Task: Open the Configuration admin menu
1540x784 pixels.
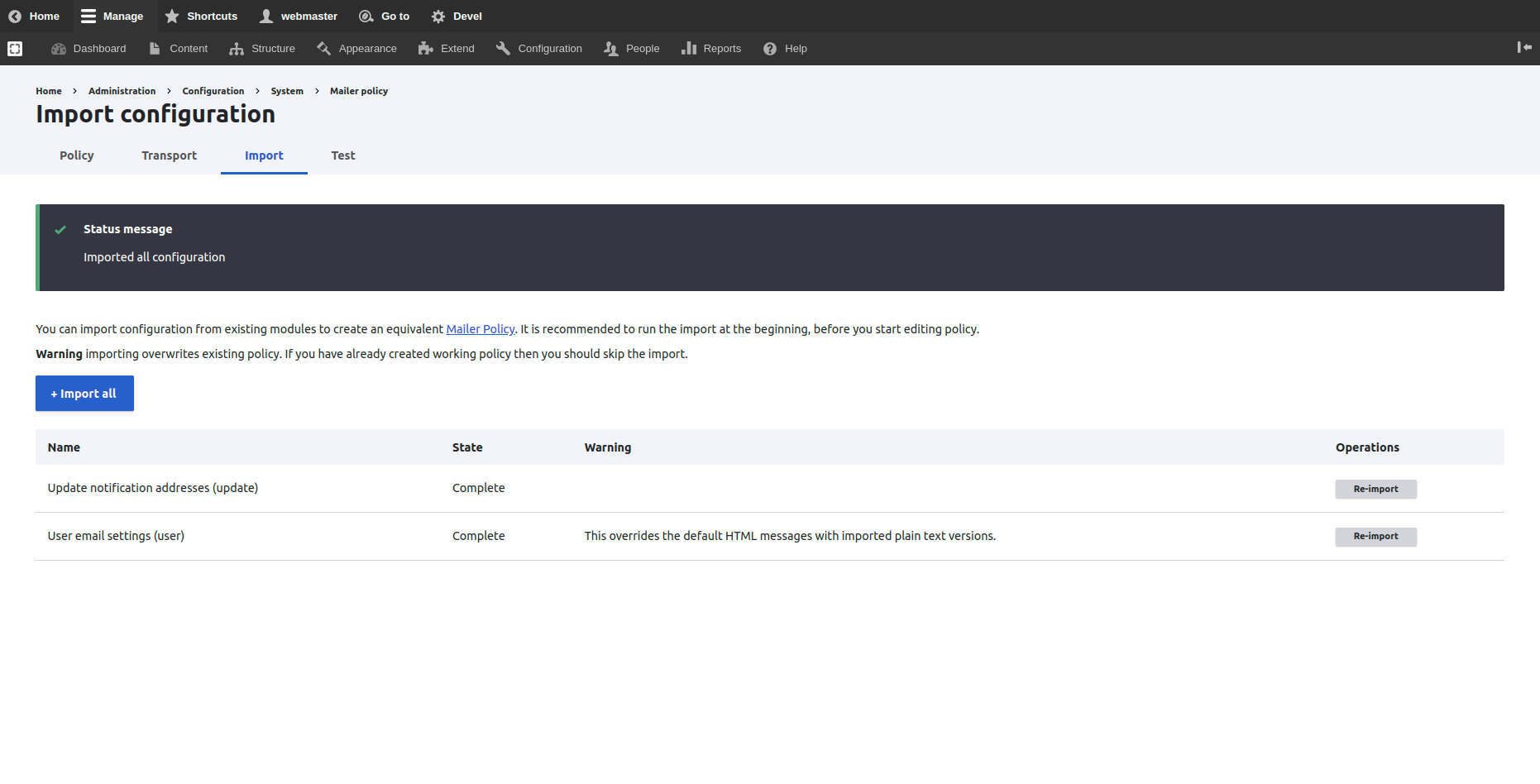Action: (x=539, y=49)
